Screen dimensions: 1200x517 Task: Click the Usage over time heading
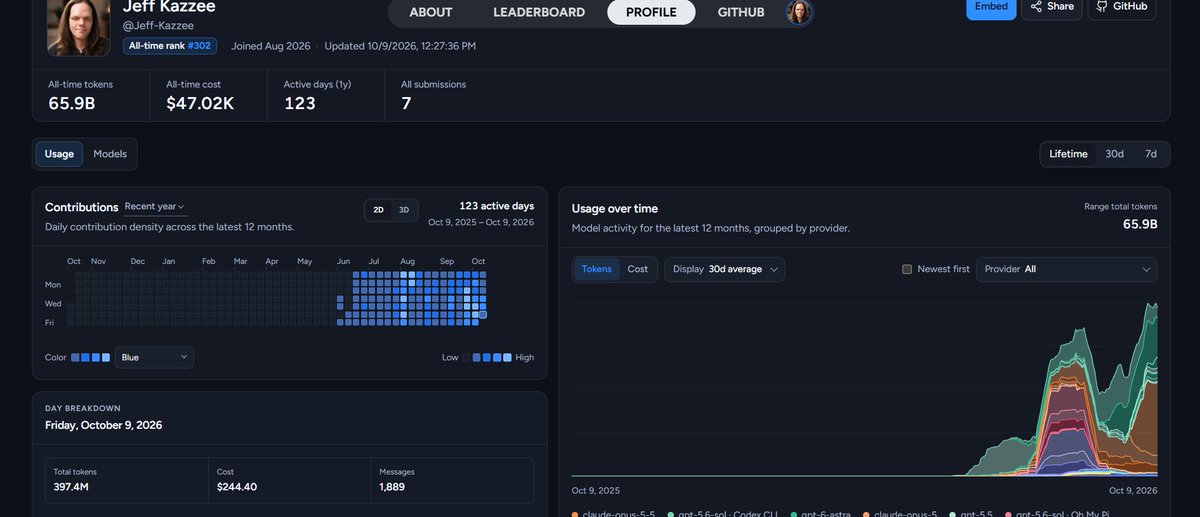pos(615,208)
